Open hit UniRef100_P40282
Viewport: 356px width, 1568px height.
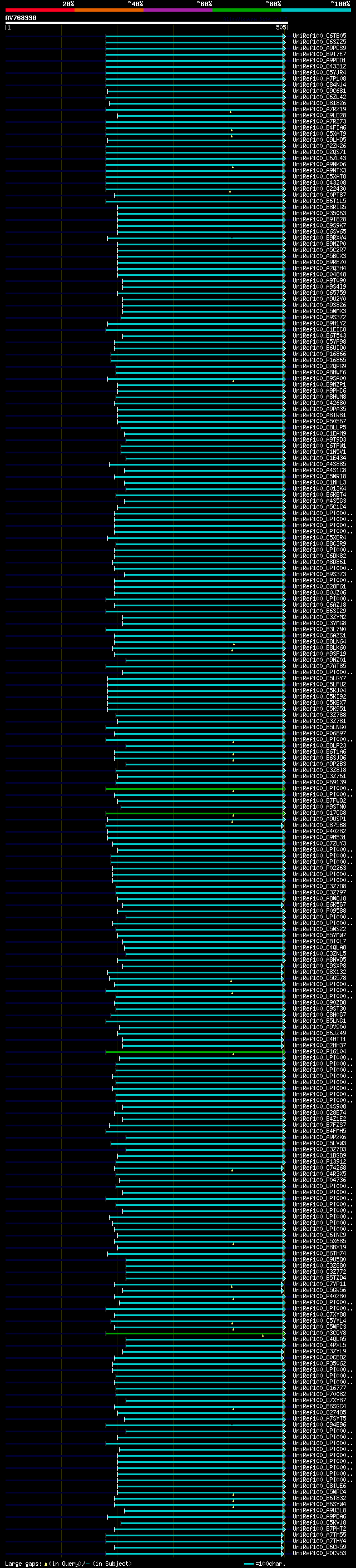319,832
